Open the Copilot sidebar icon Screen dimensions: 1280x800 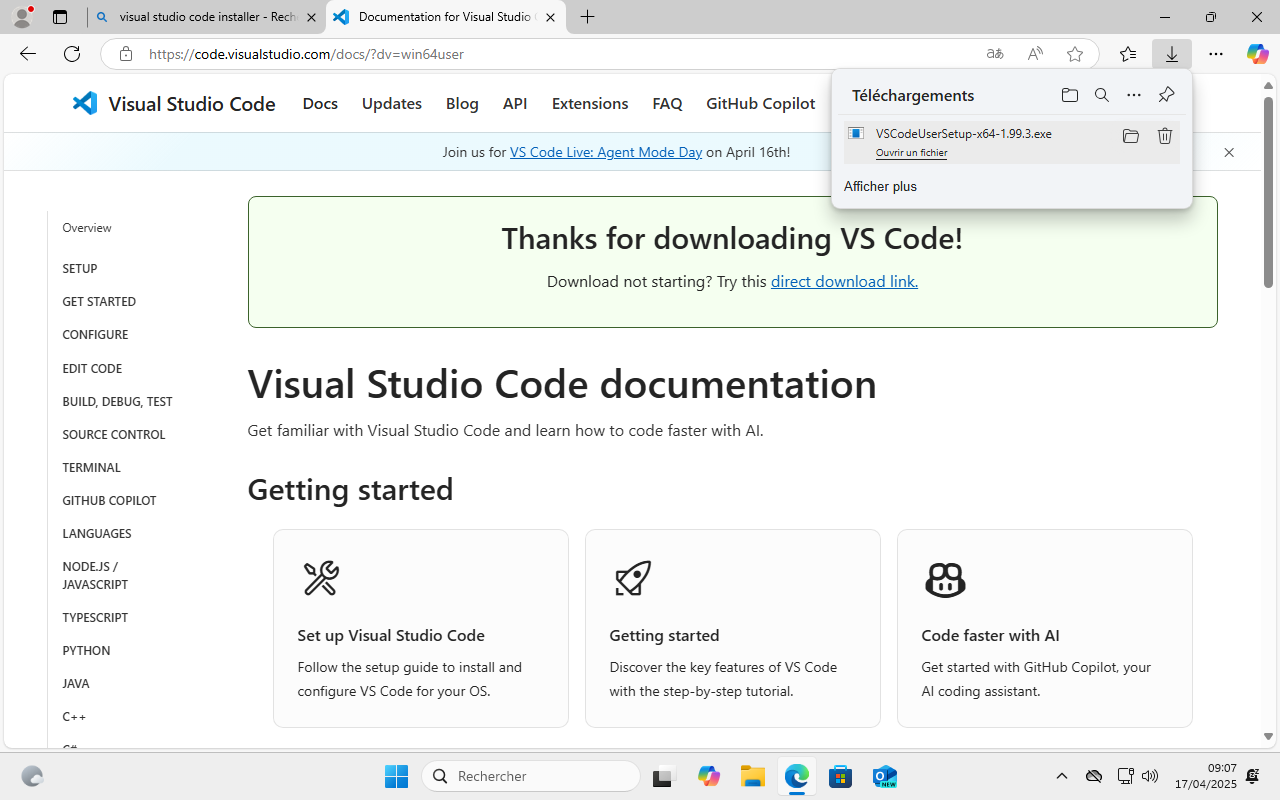(1257, 54)
